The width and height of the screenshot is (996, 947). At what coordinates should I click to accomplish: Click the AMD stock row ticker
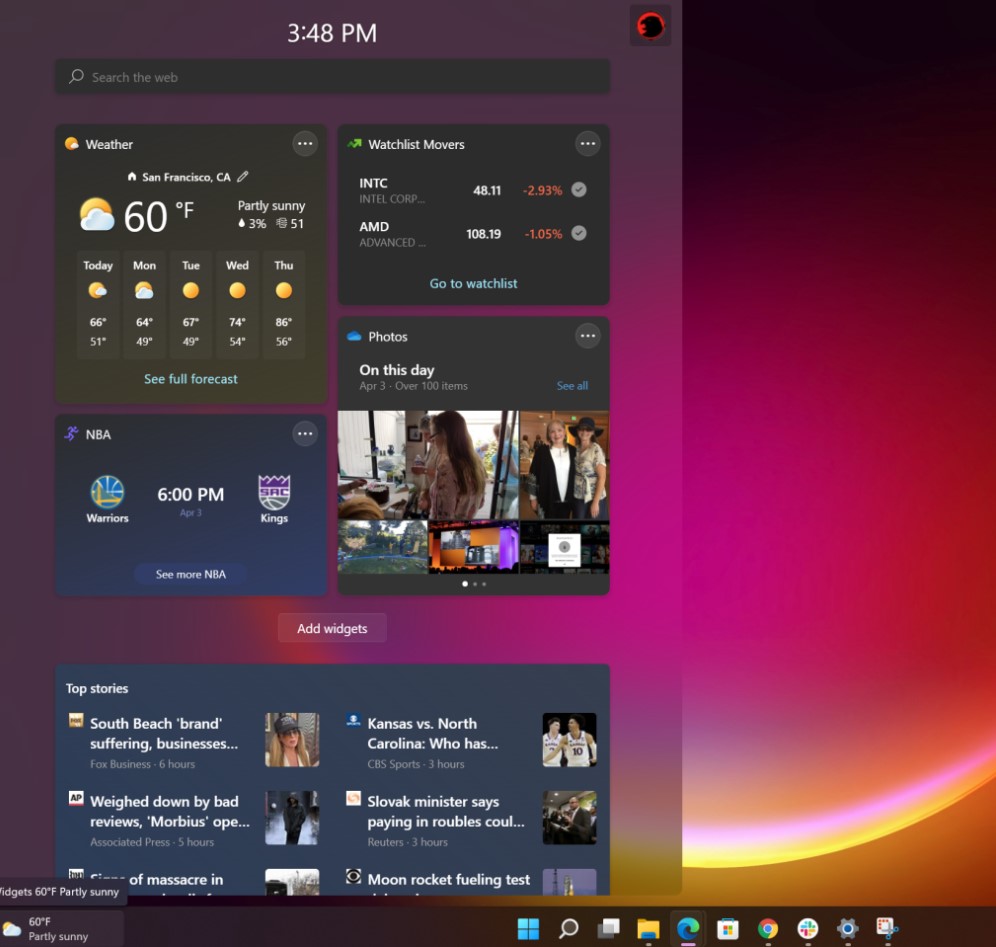pyautogui.click(x=374, y=227)
